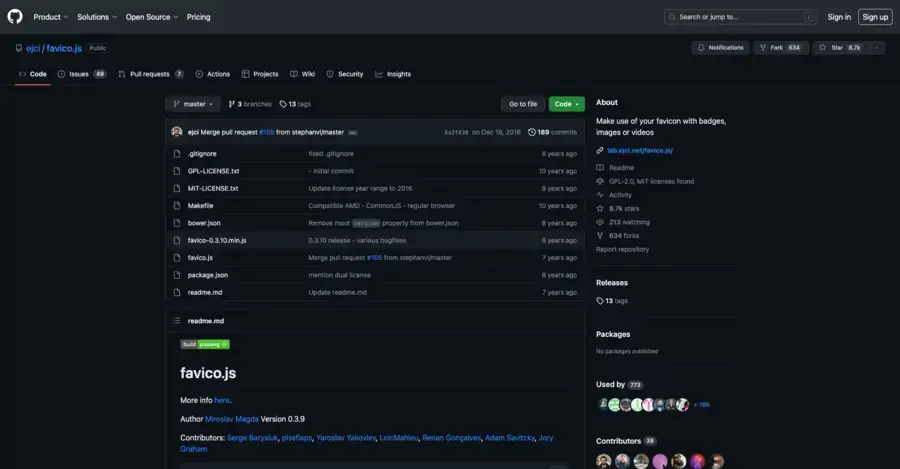
Task: Click Report repository
Action: click(x=622, y=249)
